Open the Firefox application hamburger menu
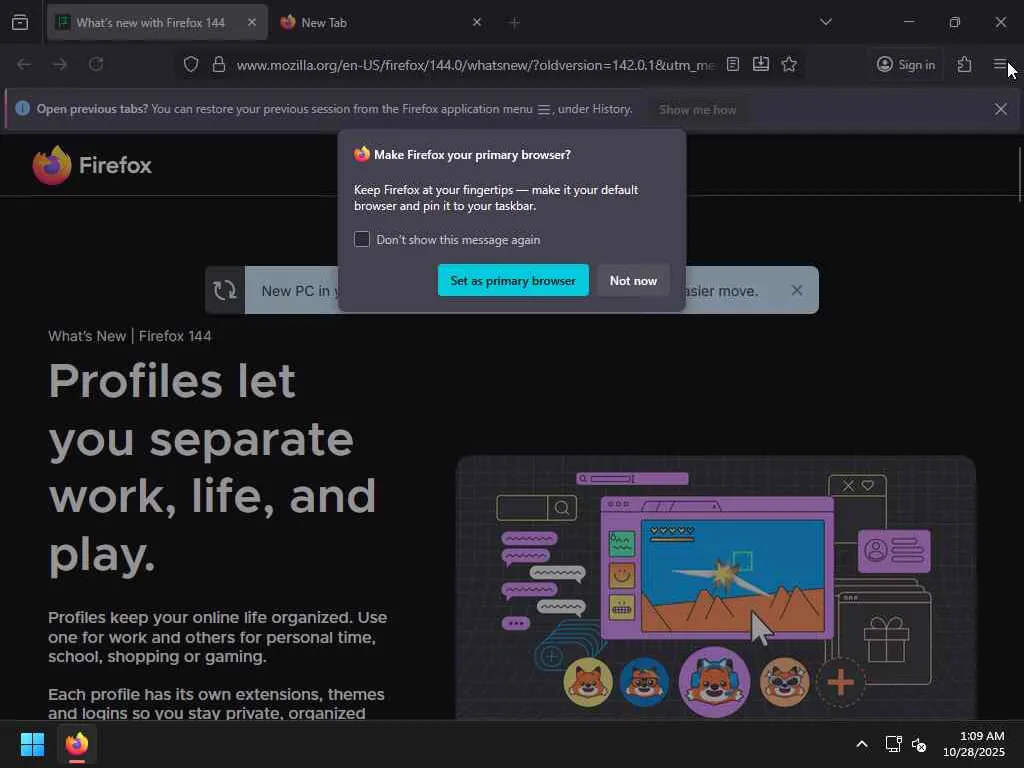The height and width of the screenshot is (768, 1024). tap(1000, 64)
